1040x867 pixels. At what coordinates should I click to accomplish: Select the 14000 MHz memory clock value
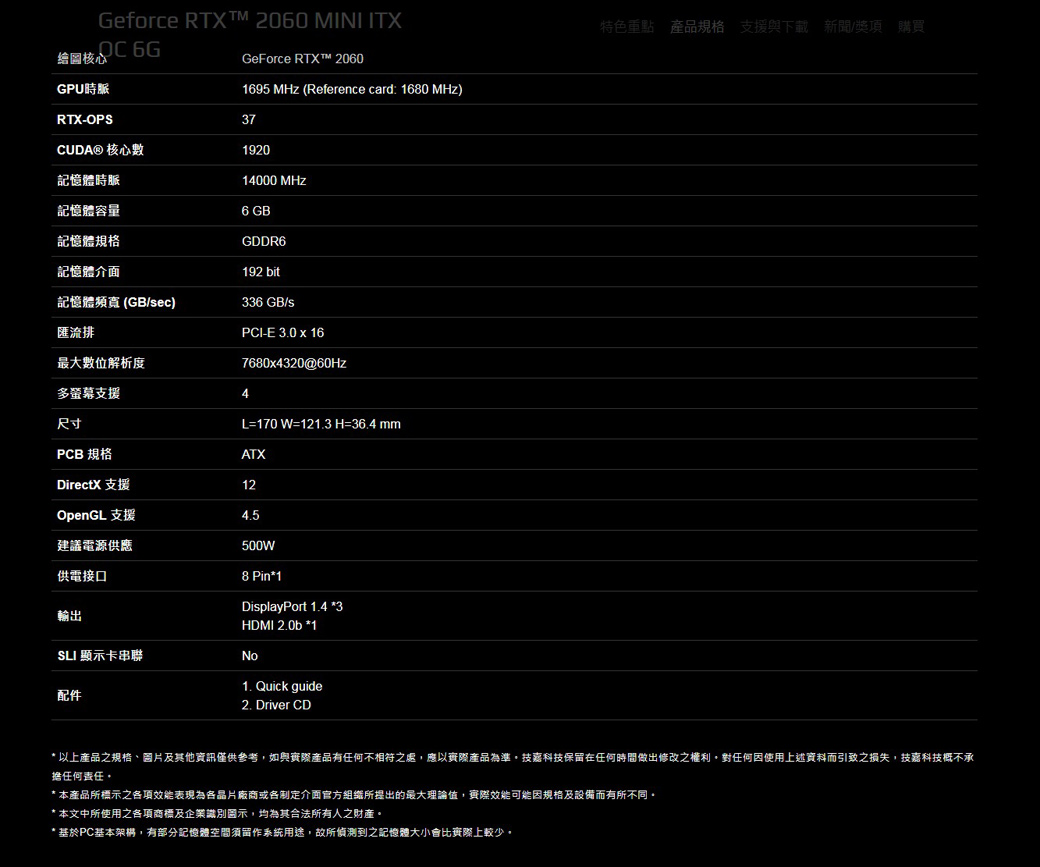coord(274,181)
